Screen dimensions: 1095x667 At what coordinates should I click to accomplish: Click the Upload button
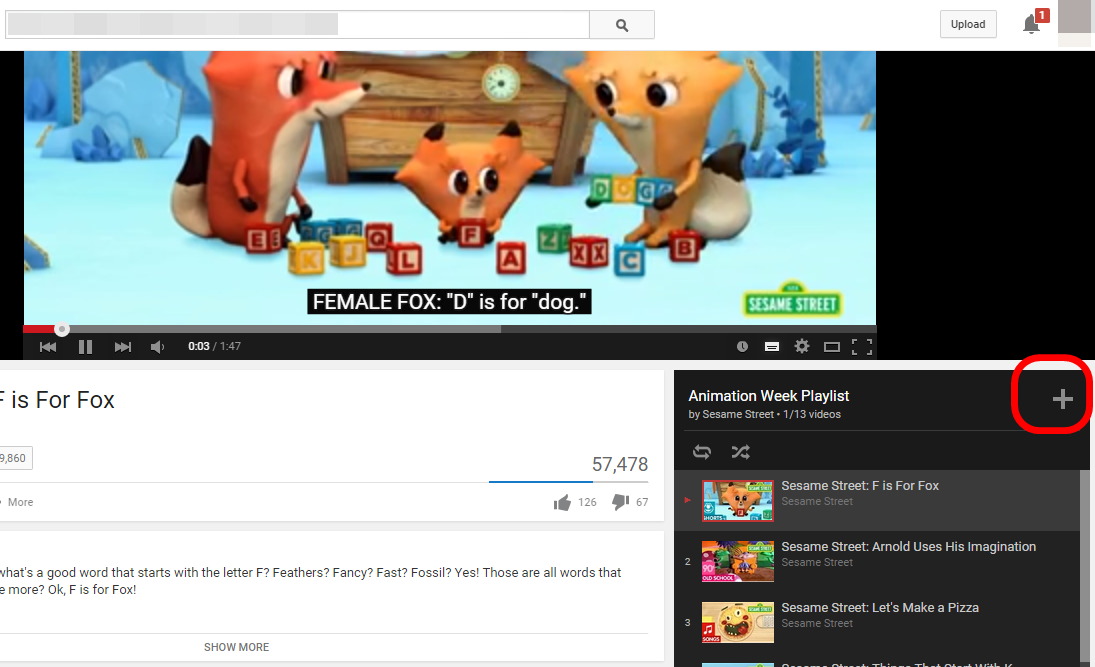tap(968, 24)
